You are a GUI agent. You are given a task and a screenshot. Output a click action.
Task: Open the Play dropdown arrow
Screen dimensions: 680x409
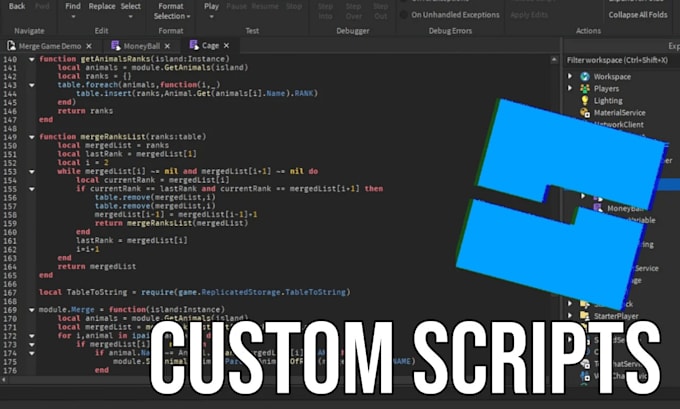click(x=211, y=17)
